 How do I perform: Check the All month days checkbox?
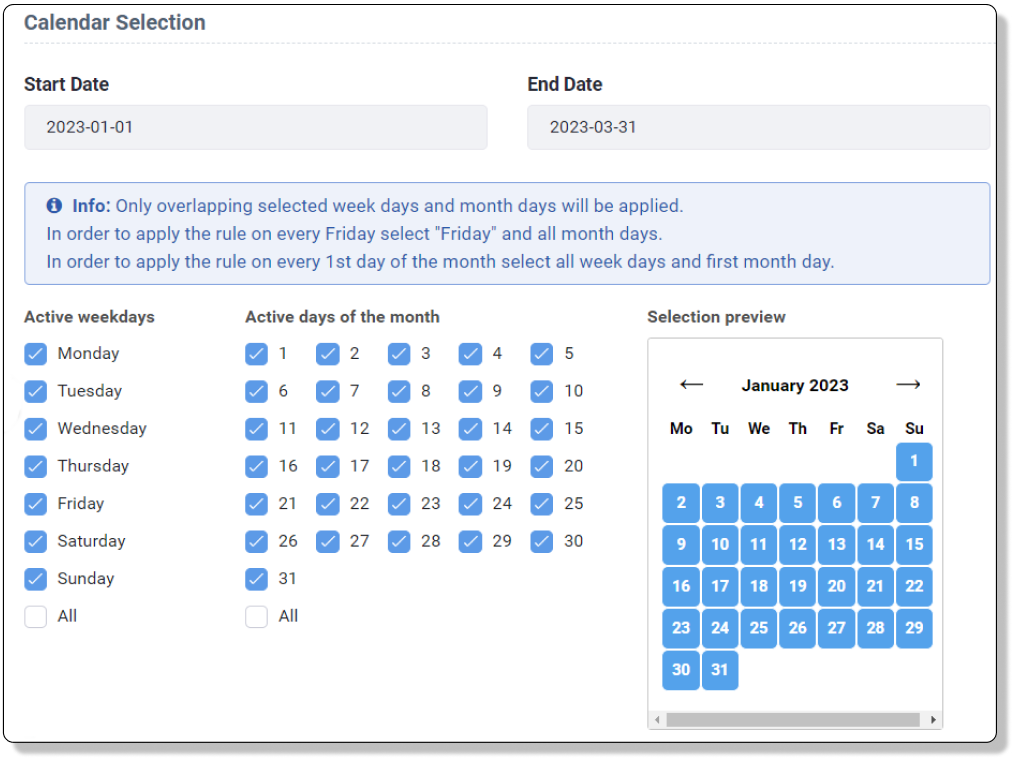point(257,616)
